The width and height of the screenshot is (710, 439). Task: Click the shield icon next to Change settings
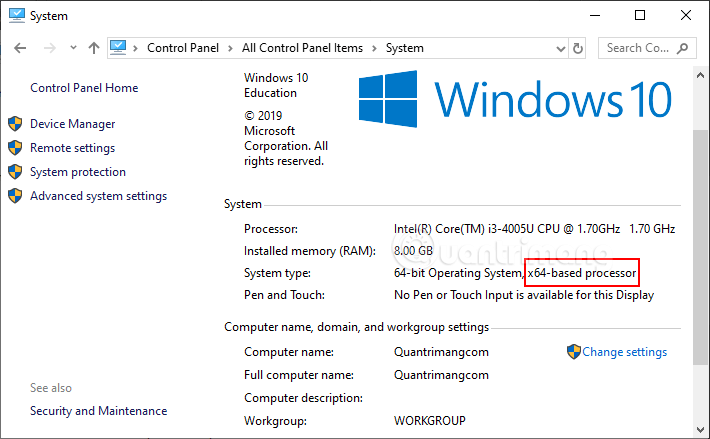point(574,352)
